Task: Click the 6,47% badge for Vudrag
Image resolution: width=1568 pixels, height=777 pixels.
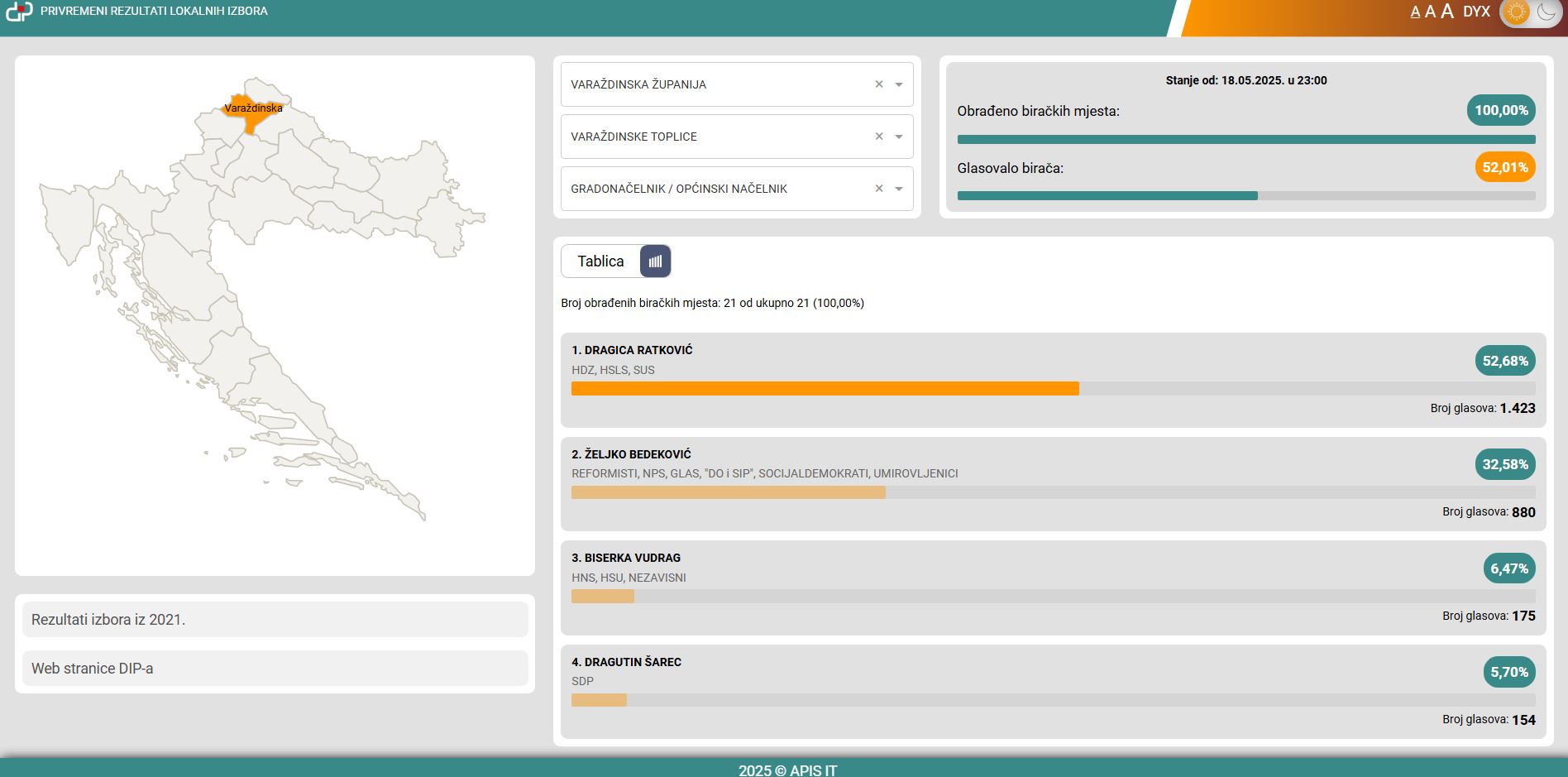Action: pyautogui.click(x=1509, y=568)
